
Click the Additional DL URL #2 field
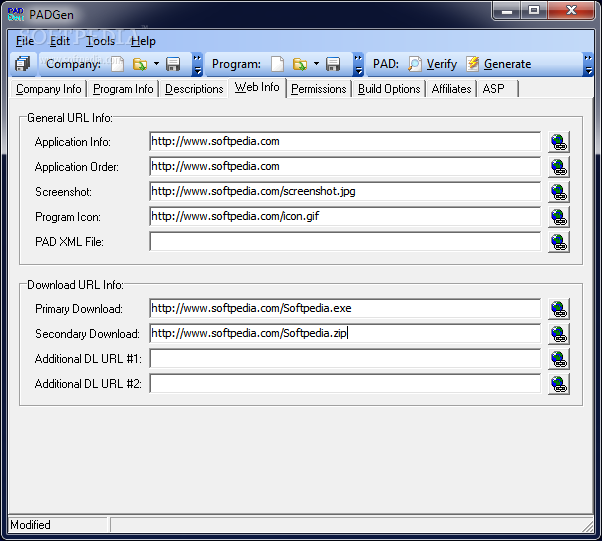(x=345, y=384)
